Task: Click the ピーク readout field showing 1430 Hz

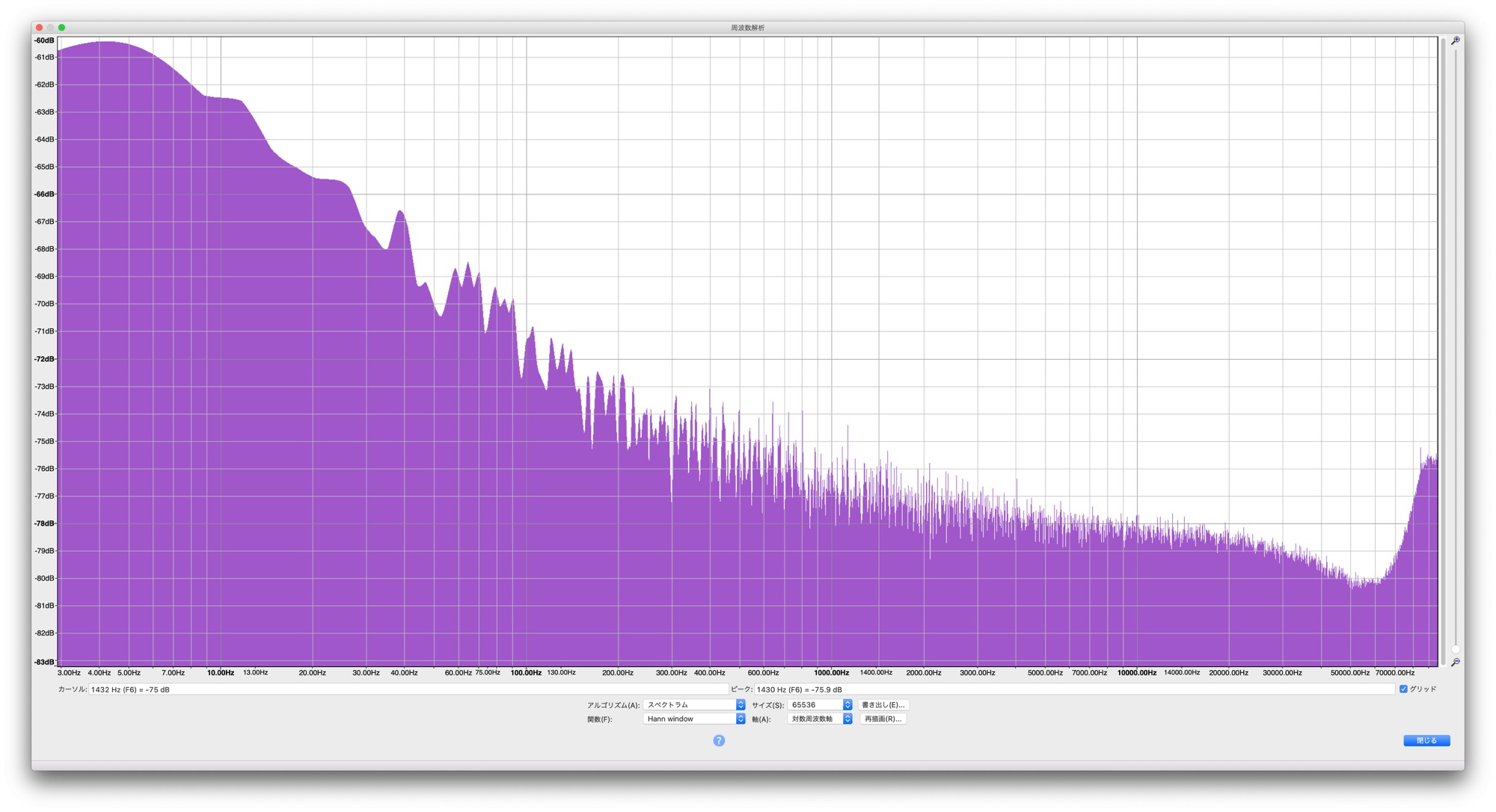Action: pos(1075,689)
